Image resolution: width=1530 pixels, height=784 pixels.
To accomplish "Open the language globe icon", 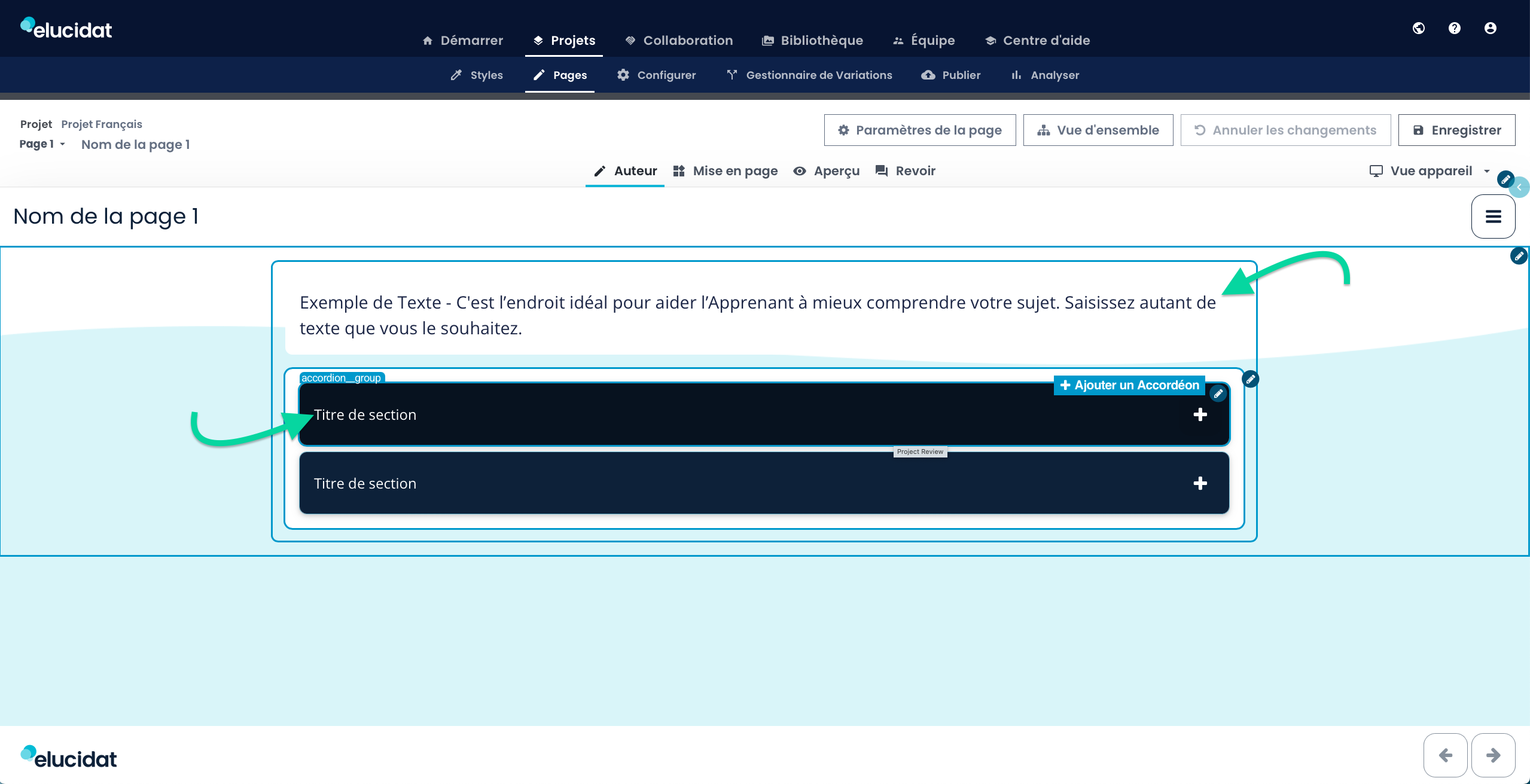I will [x=1419, y=28].
